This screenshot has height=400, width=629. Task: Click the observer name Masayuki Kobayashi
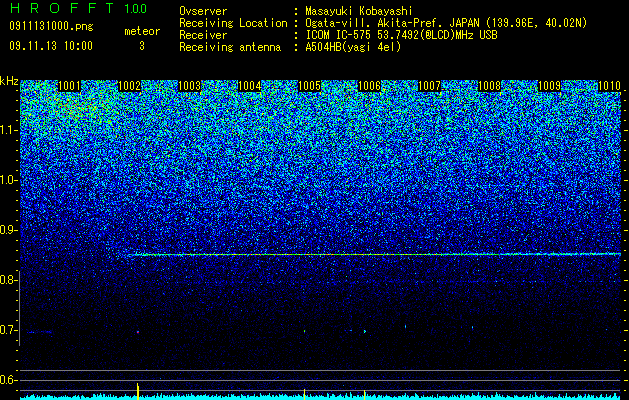coord(359,11)
